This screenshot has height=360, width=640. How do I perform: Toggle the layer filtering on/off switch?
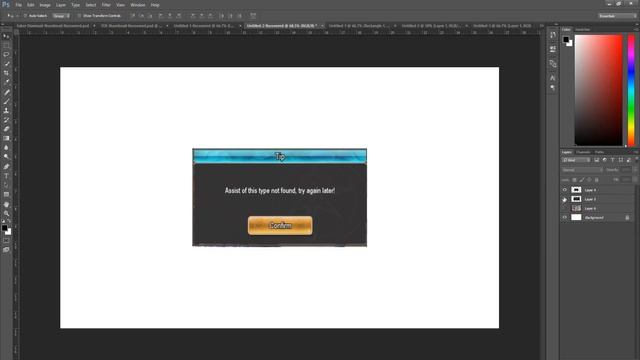[636, 160]
